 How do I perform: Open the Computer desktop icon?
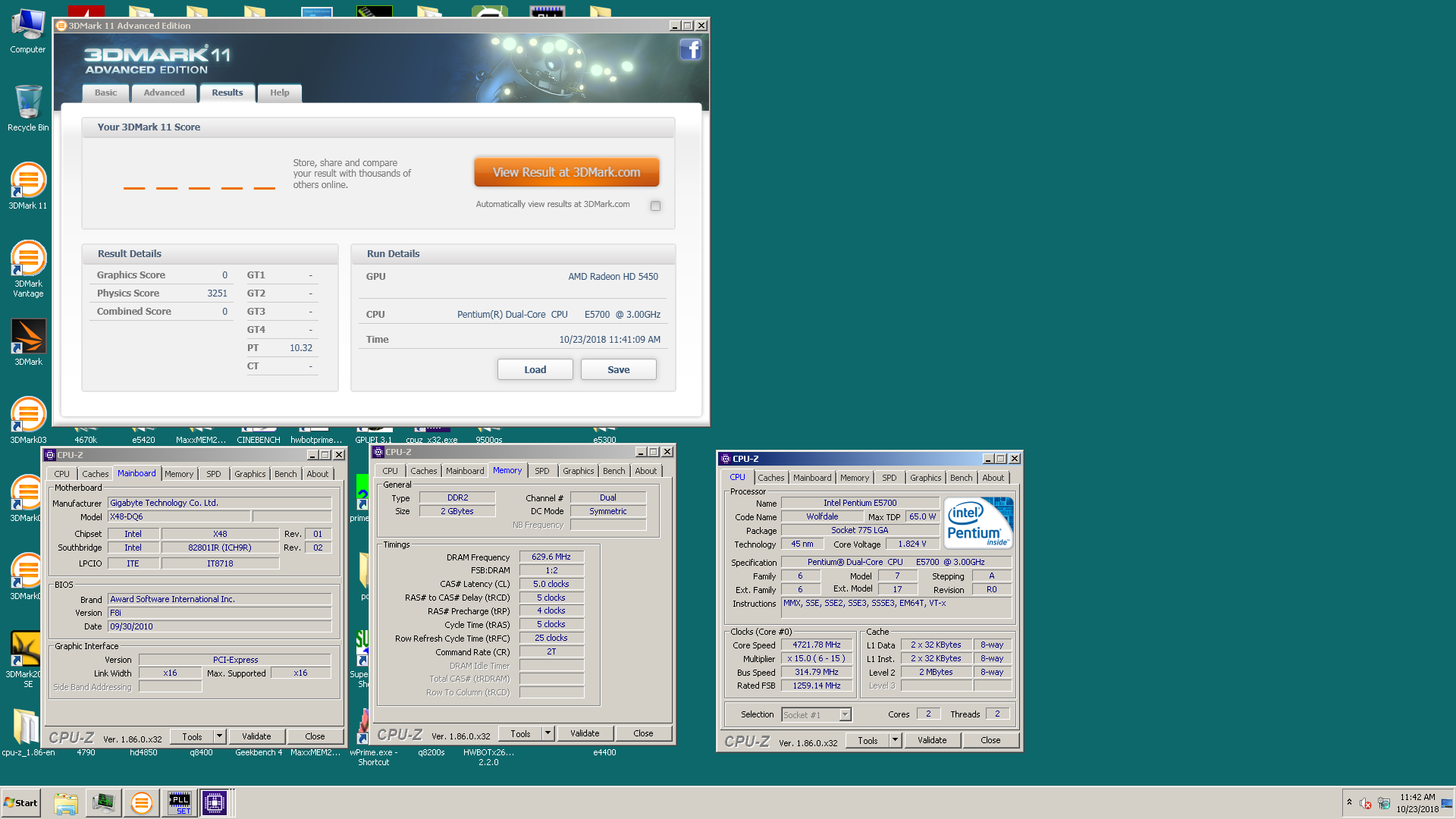(x=28, y=31)
